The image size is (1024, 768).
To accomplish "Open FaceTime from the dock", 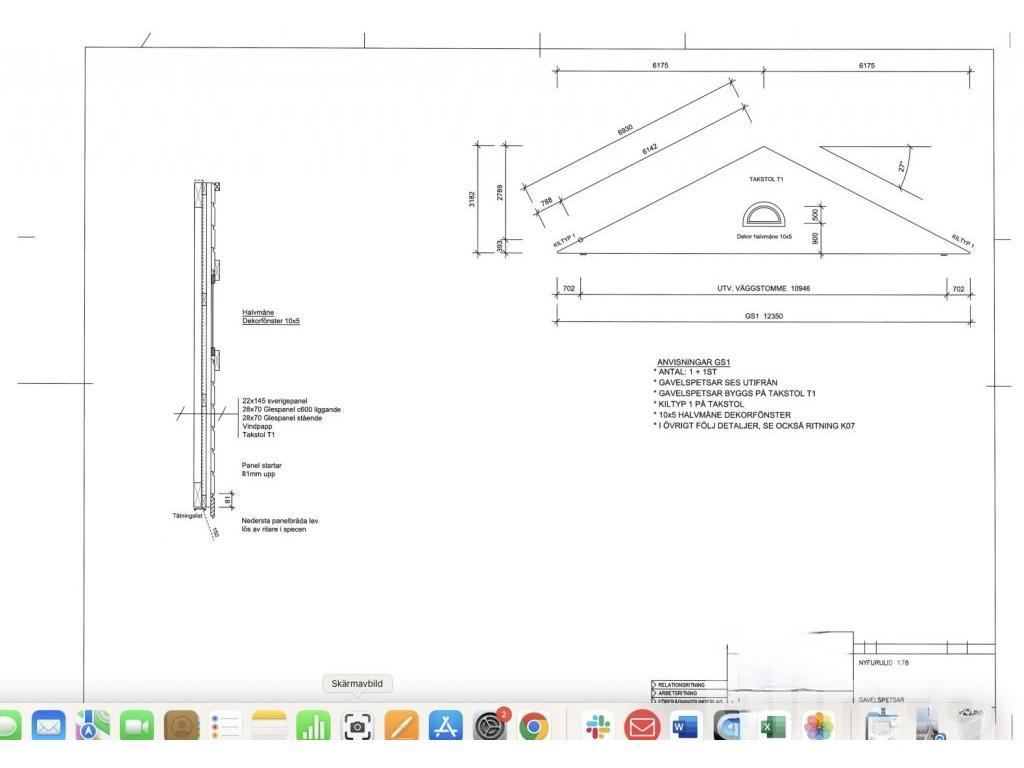I will [137, 725].
